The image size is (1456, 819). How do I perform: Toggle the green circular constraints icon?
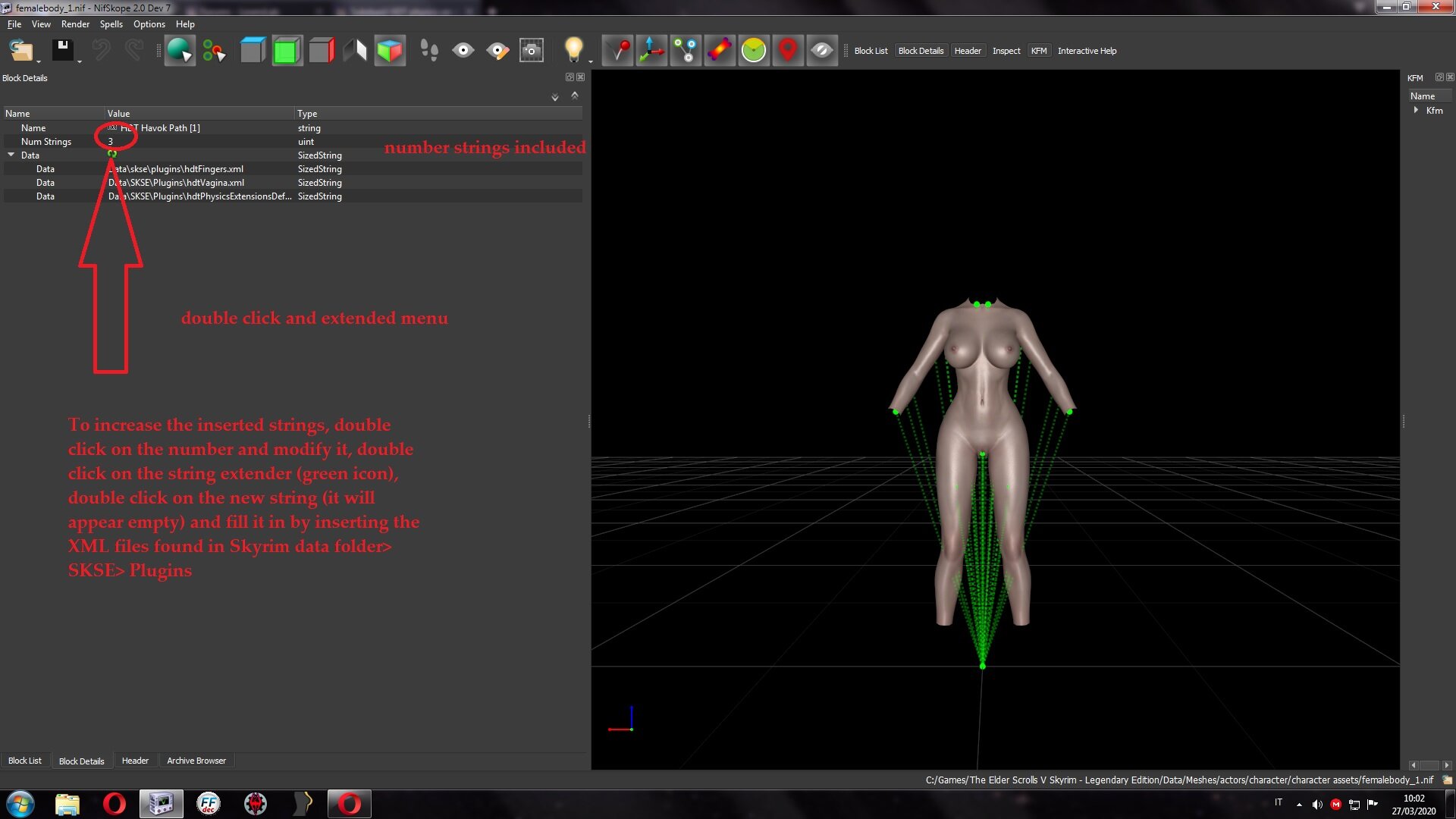(754, 51)
